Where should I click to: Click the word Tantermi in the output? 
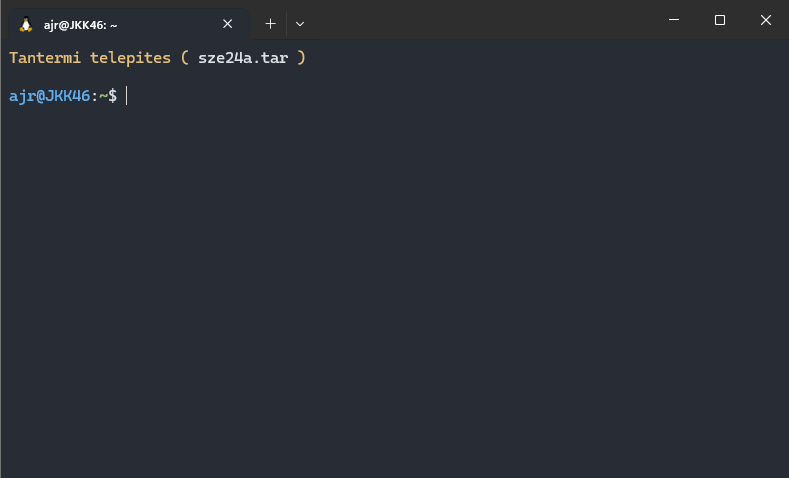pyautogui.click(x=45, y=58)
